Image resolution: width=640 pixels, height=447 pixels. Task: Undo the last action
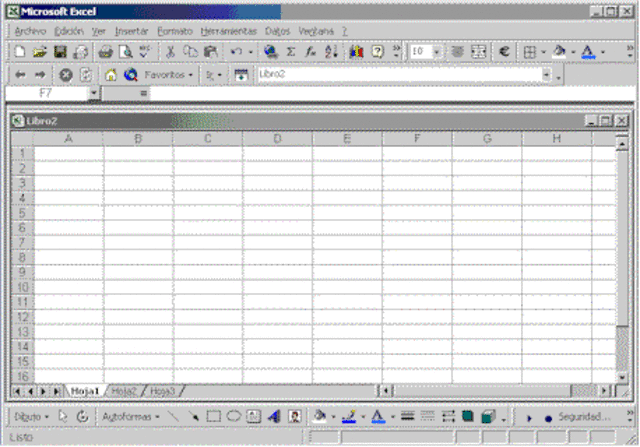(x=236, y=52)
